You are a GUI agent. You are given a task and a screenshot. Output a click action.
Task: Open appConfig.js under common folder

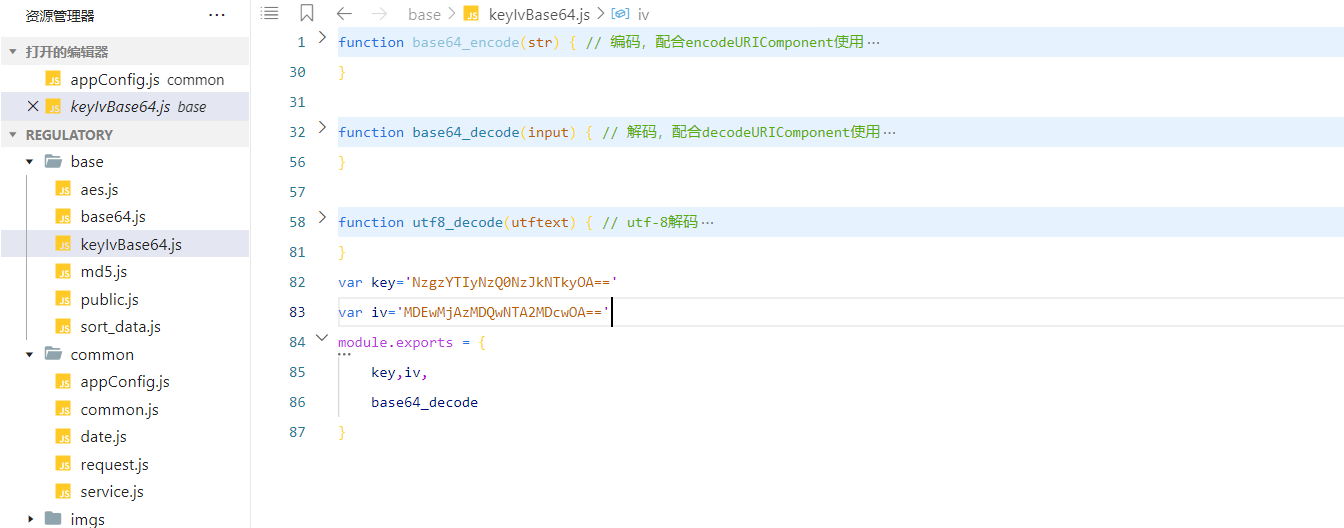(125, 381)
